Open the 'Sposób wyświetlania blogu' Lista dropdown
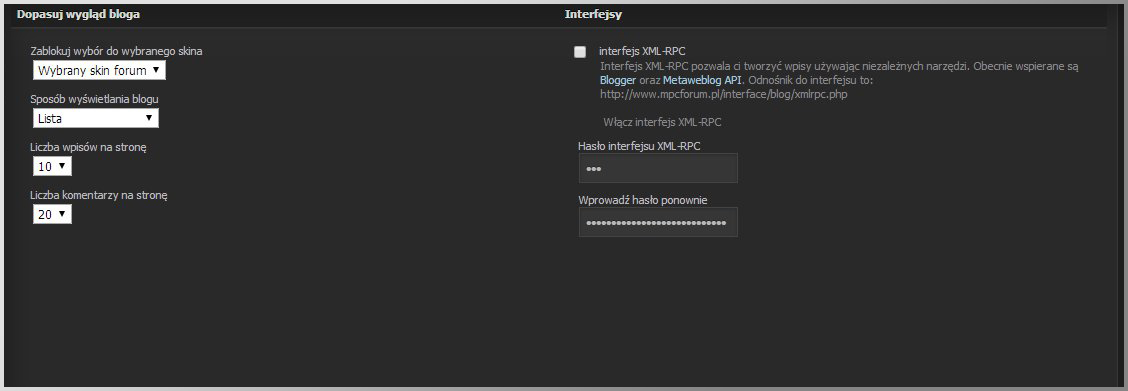 pyautogui.click(x=96, y=118)
